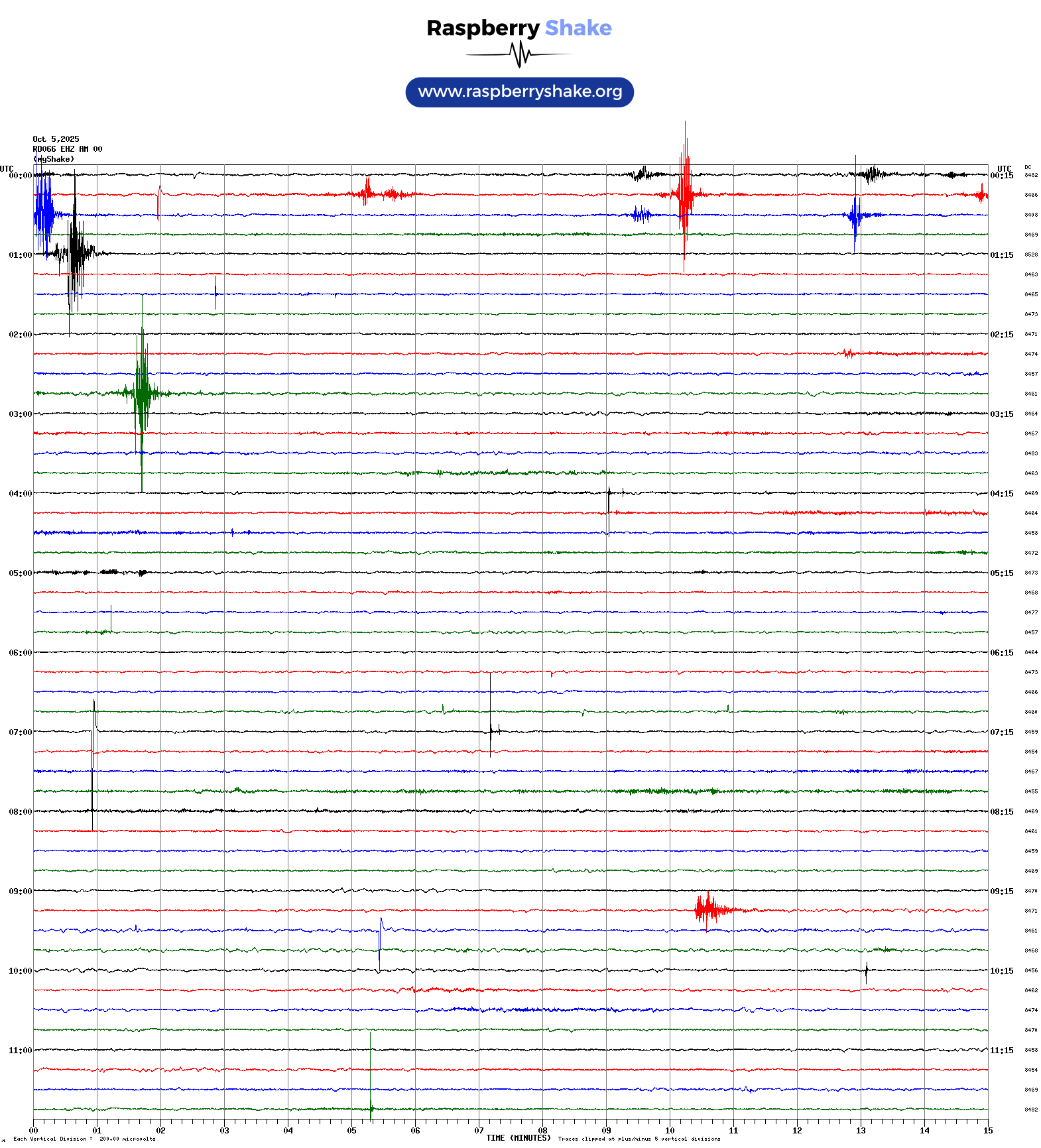The width and height of the screenshot is (1041, 1148).
Task: Click the Raspberry Shake logo text
Action: 519,29
